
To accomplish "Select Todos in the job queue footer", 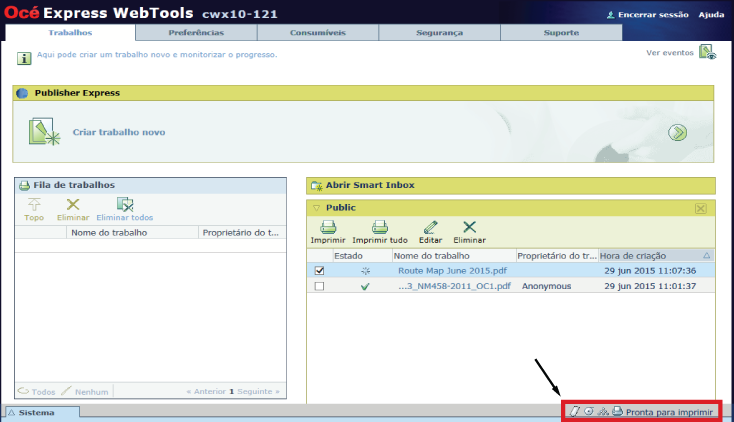I will pyautogui.click(x=37, y=391).
